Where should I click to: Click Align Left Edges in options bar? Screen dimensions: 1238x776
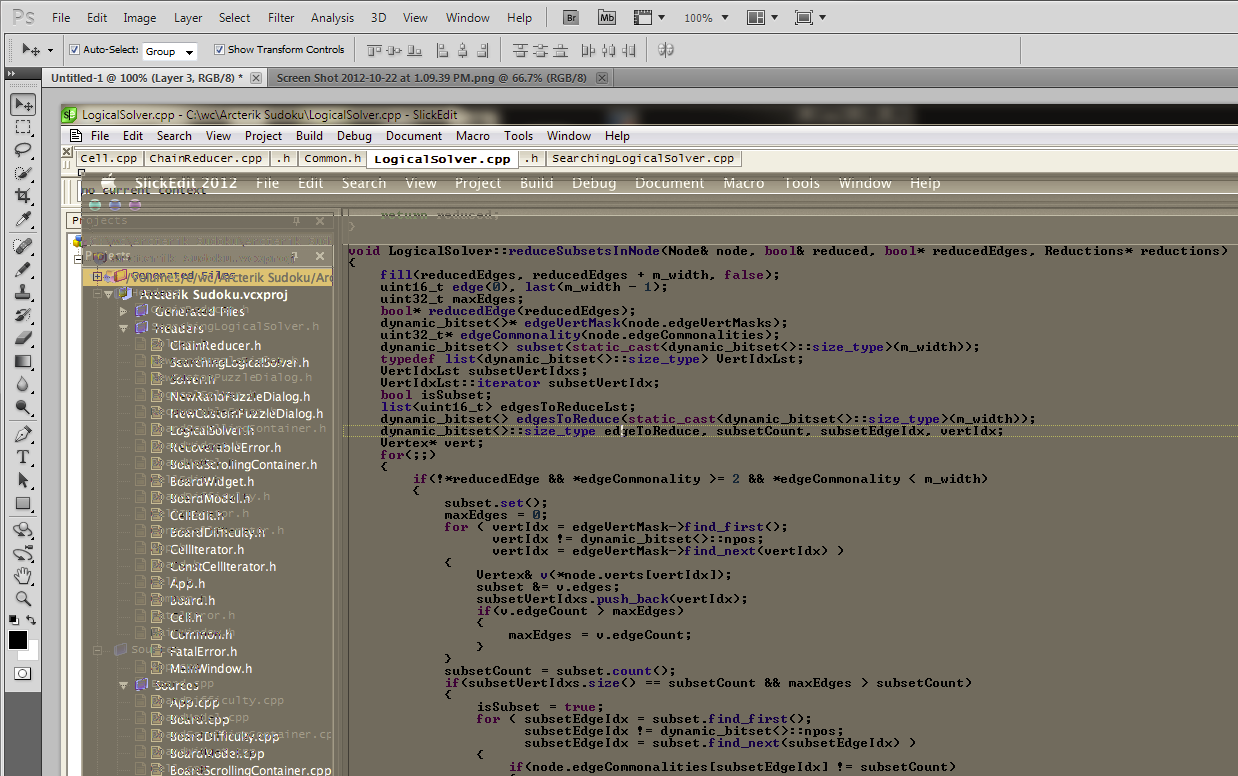[x=441, y=50]
